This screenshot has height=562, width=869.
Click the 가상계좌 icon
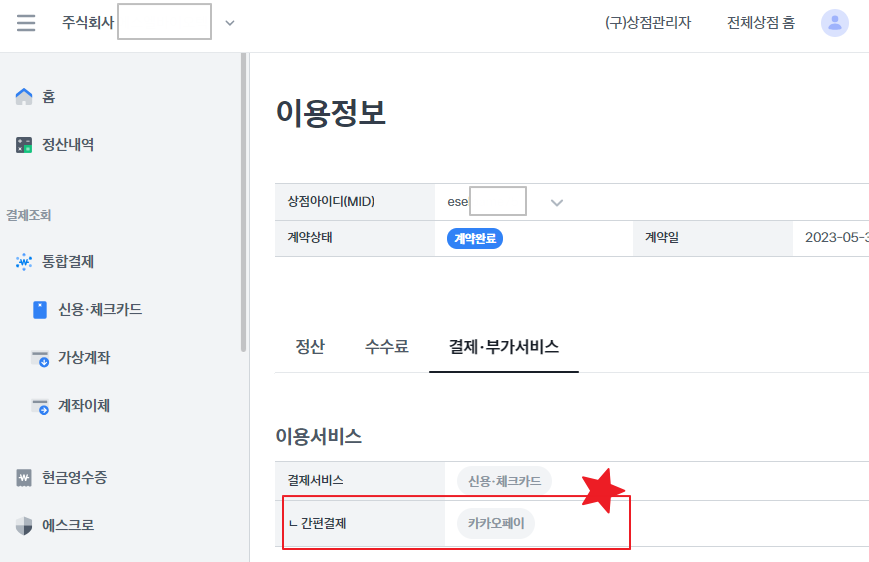click(40, 358)
